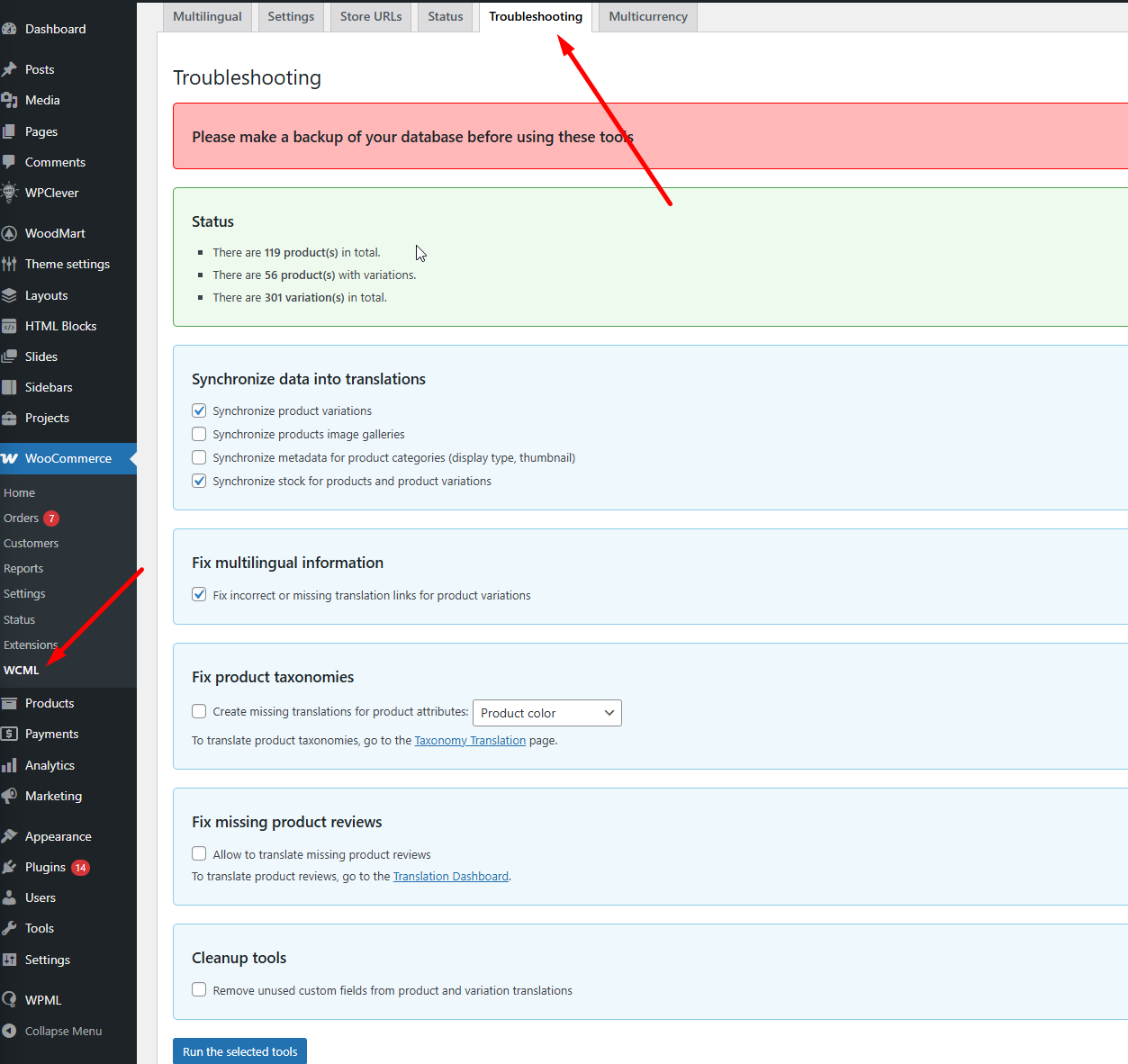Click the Appearance paintbrush icon
The image size is (1128, 1064).
pos(9,836)
